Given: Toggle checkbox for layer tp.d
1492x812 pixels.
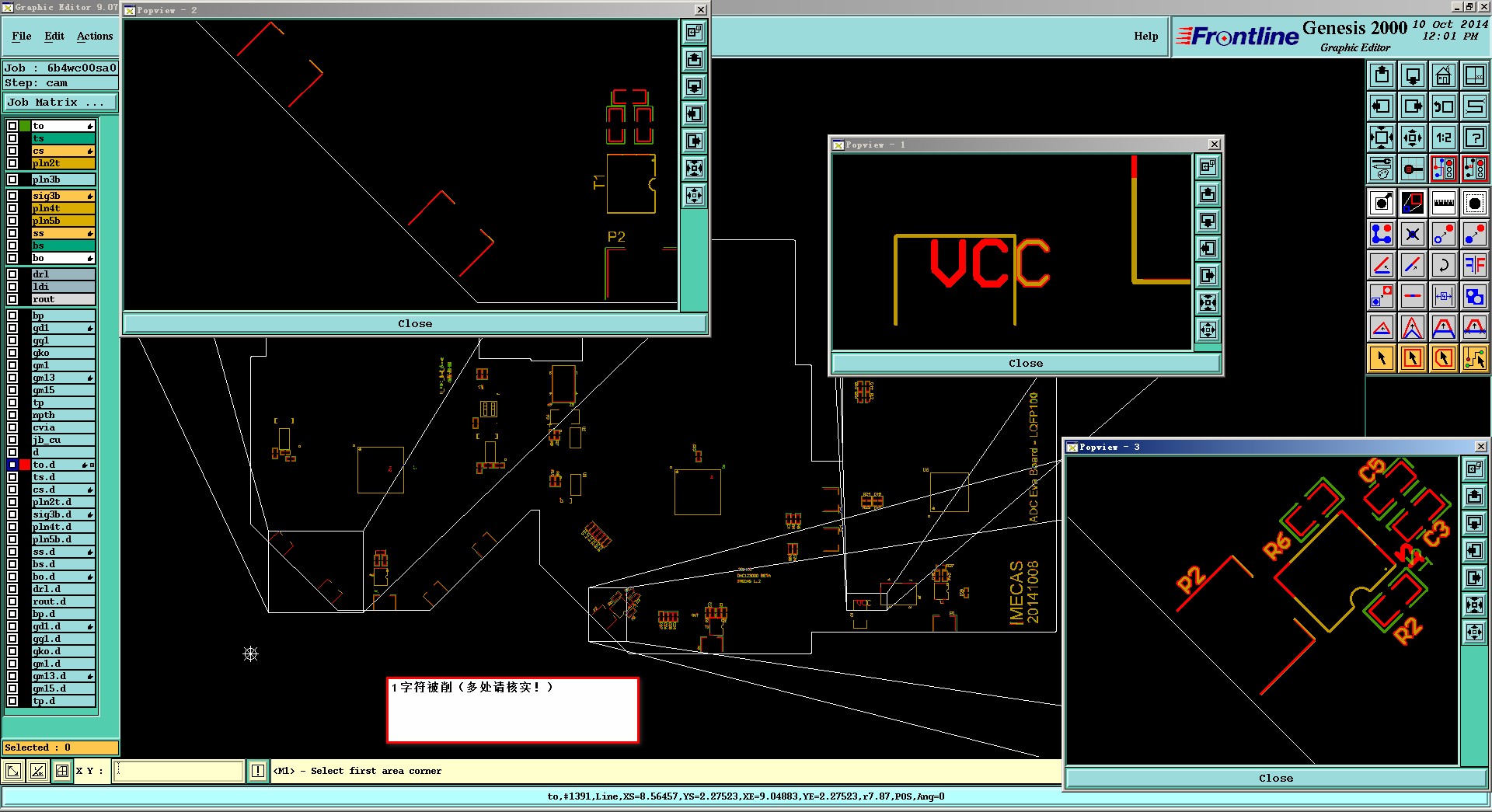Looking at the screenshot, I should (x=12, y=701).
